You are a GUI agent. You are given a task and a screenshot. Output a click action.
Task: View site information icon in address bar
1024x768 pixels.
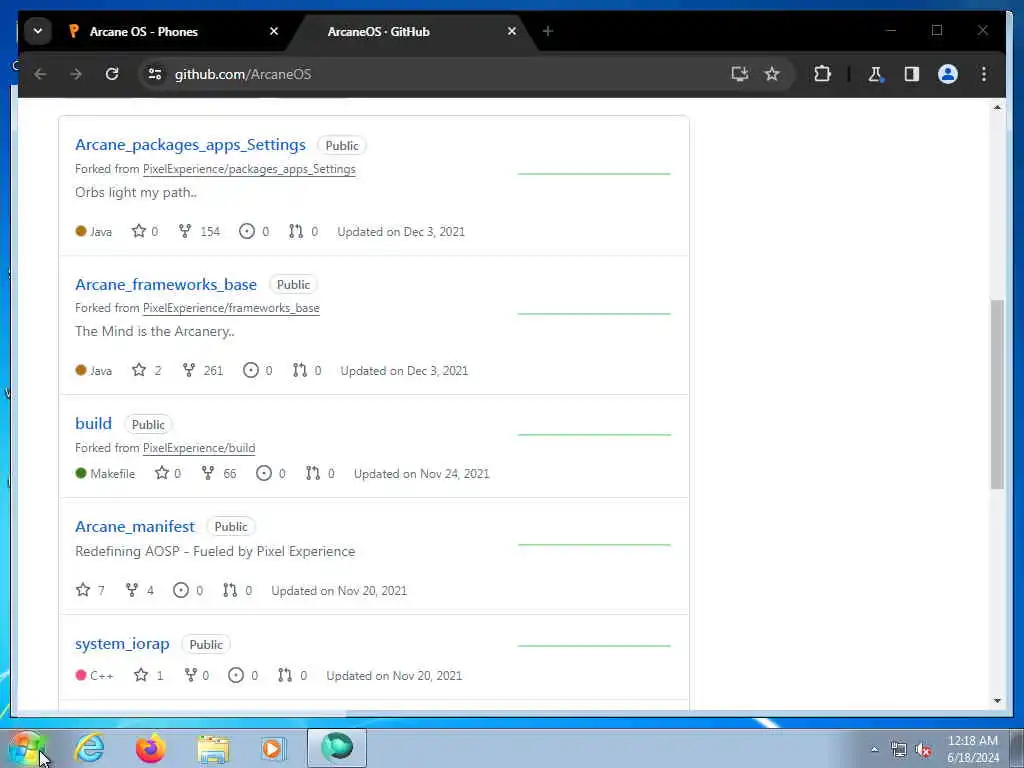tap(155, 74)
